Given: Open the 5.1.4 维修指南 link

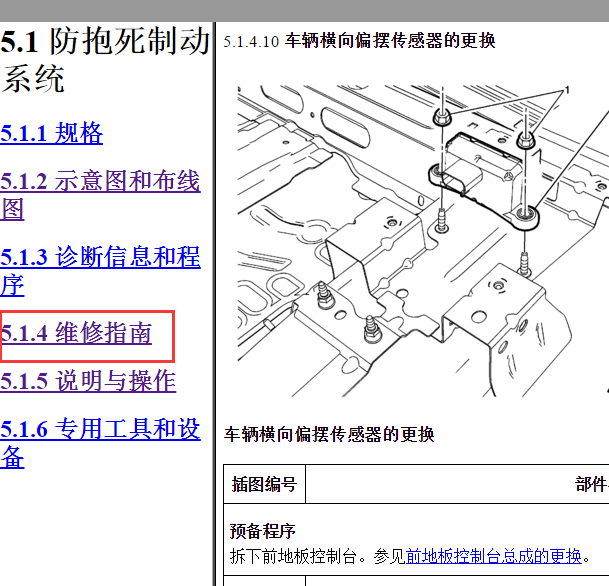Looking at the screenshot, I should click(76, 333).
